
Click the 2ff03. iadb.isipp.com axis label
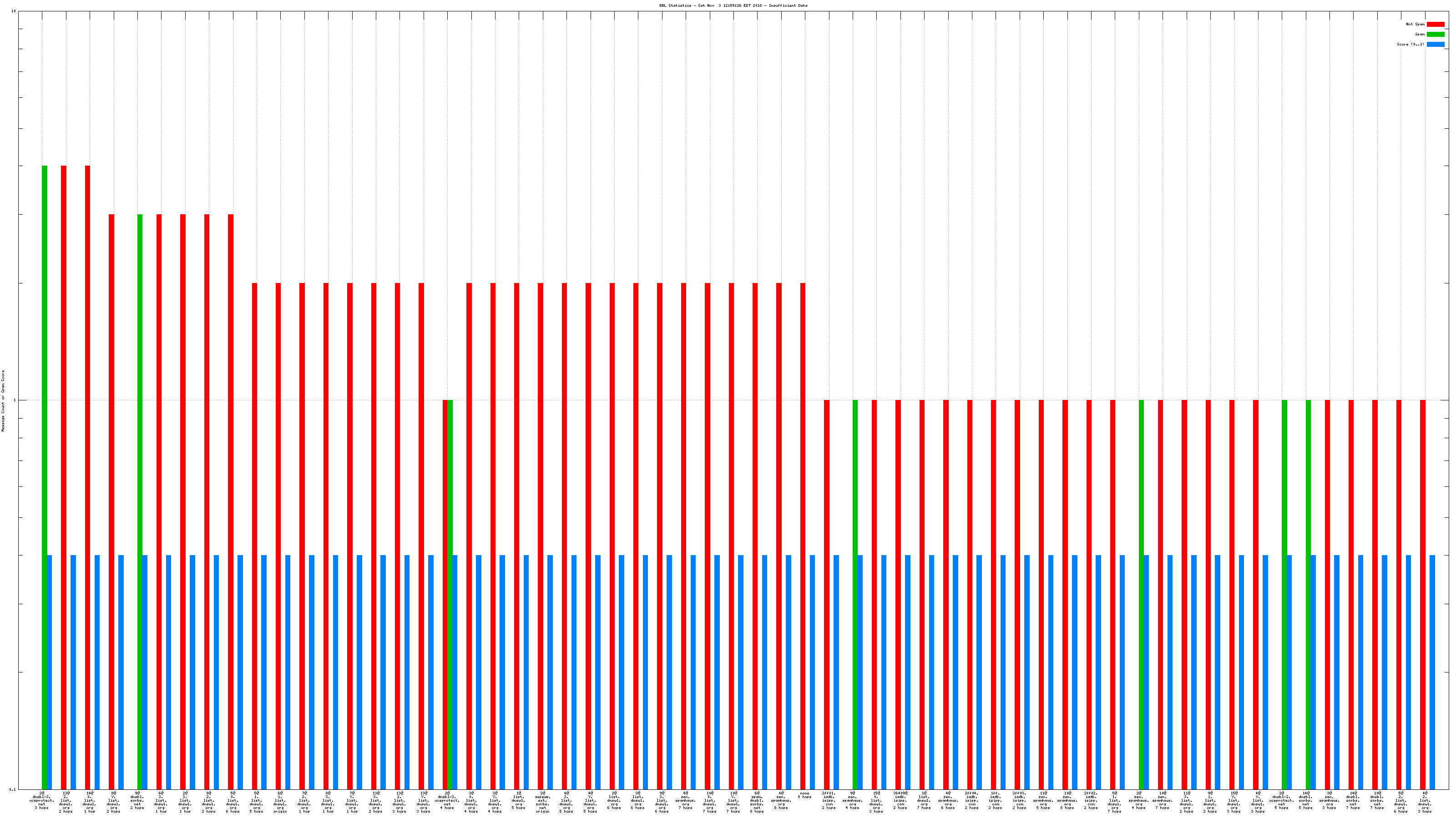(x=1019, y=800)
